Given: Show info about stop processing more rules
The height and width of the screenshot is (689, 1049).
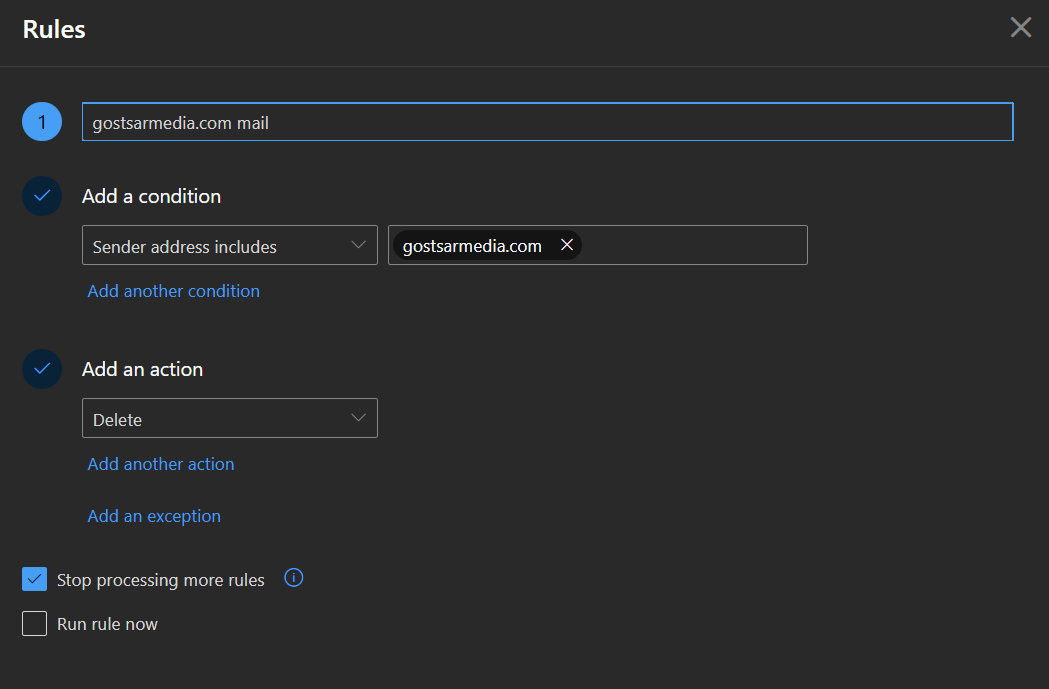Looking at the screenshot, I should point(294,577).
